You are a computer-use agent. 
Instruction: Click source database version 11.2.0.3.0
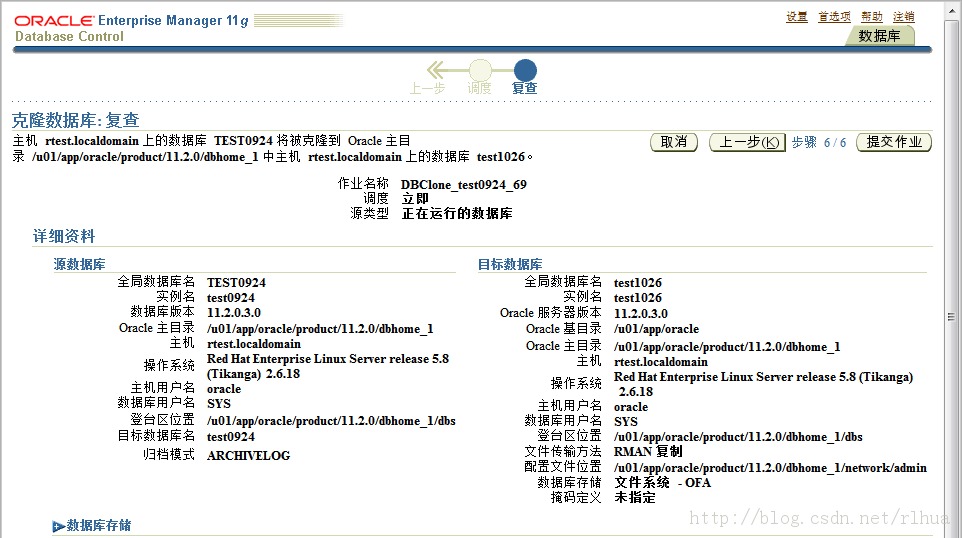click(234, 313)
